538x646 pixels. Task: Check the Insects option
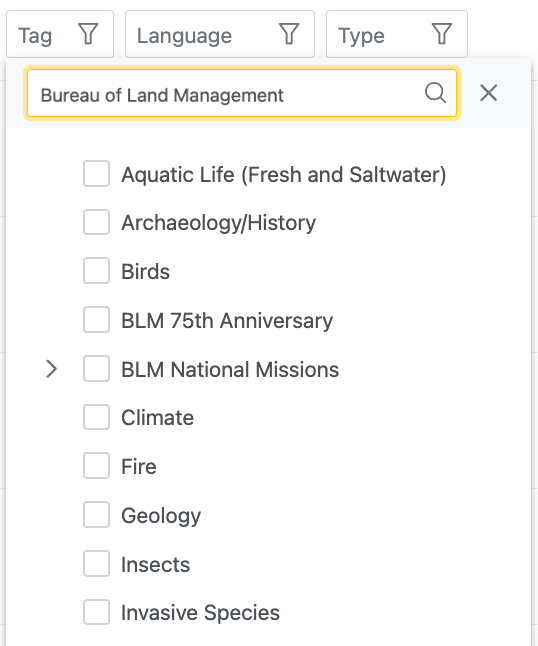coord(96,564)
